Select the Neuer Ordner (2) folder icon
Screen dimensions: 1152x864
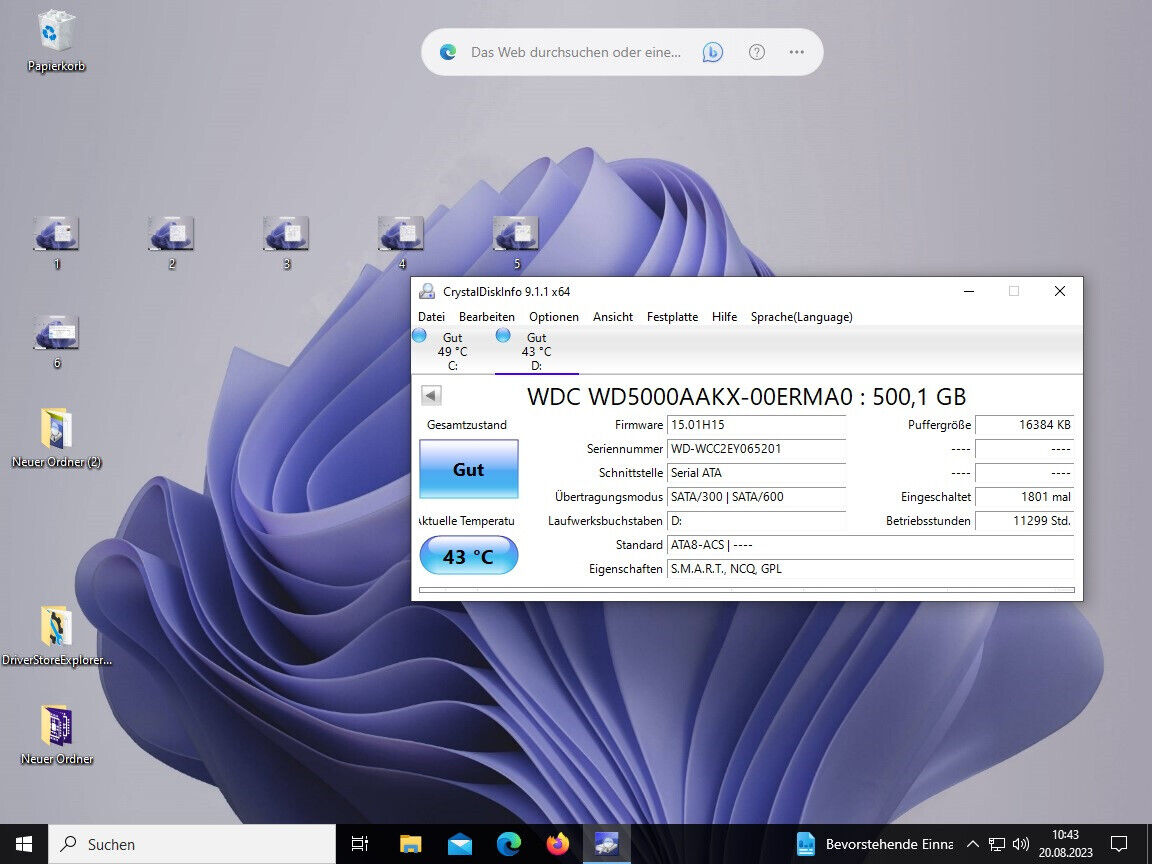pos(56,438)
